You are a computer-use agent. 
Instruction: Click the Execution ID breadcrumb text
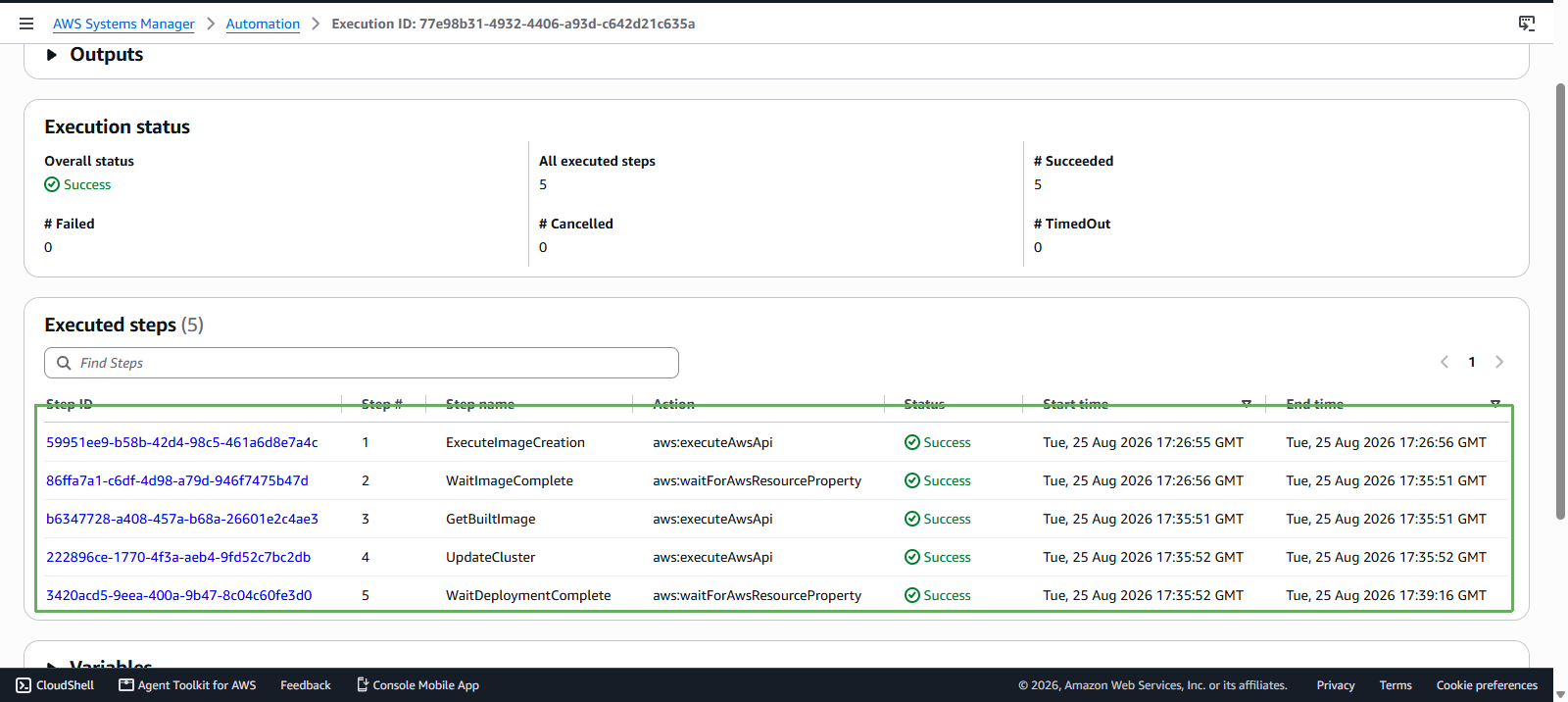pos(514,24)
